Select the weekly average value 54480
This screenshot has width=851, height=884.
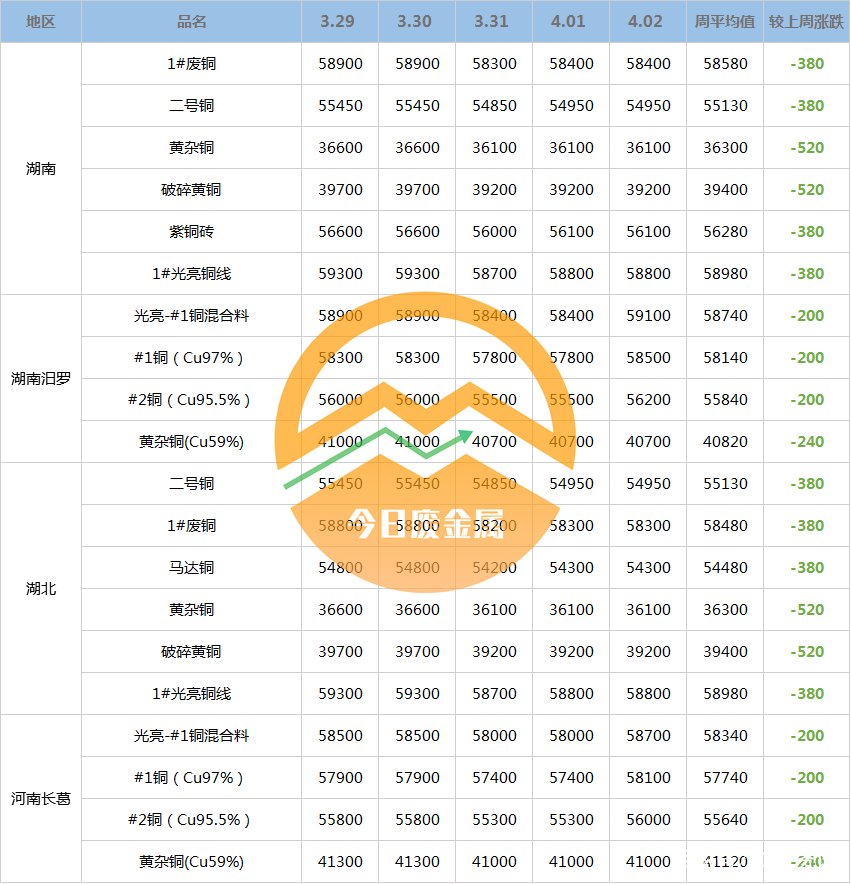click(725, 567)
